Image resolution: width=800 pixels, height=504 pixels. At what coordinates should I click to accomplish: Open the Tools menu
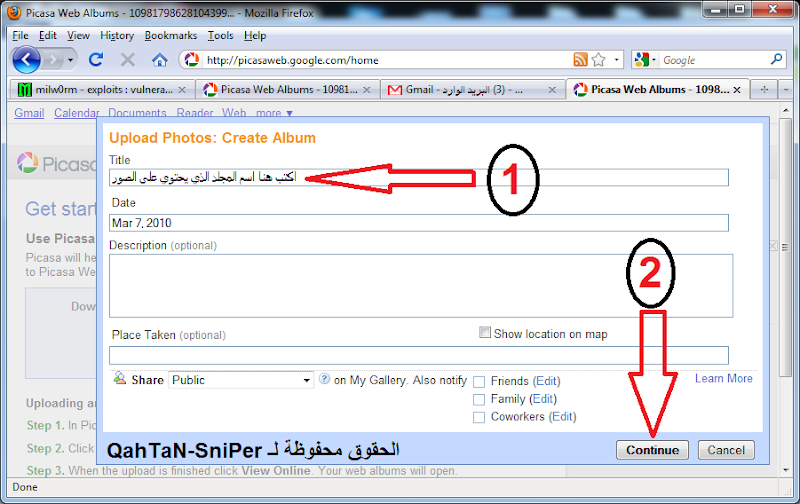coord(220,35)
